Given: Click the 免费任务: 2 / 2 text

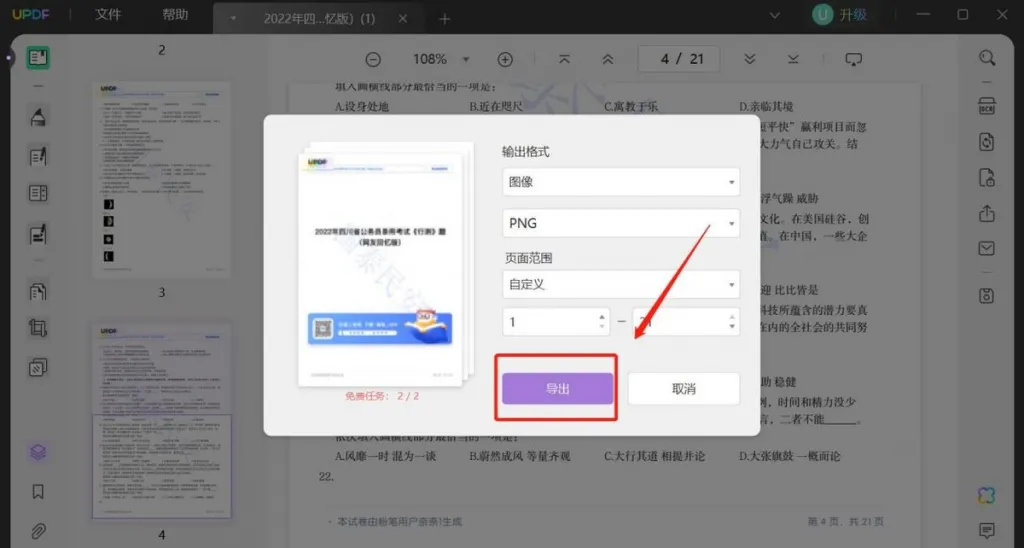Looking at the screenshot, I should (382, 396).
